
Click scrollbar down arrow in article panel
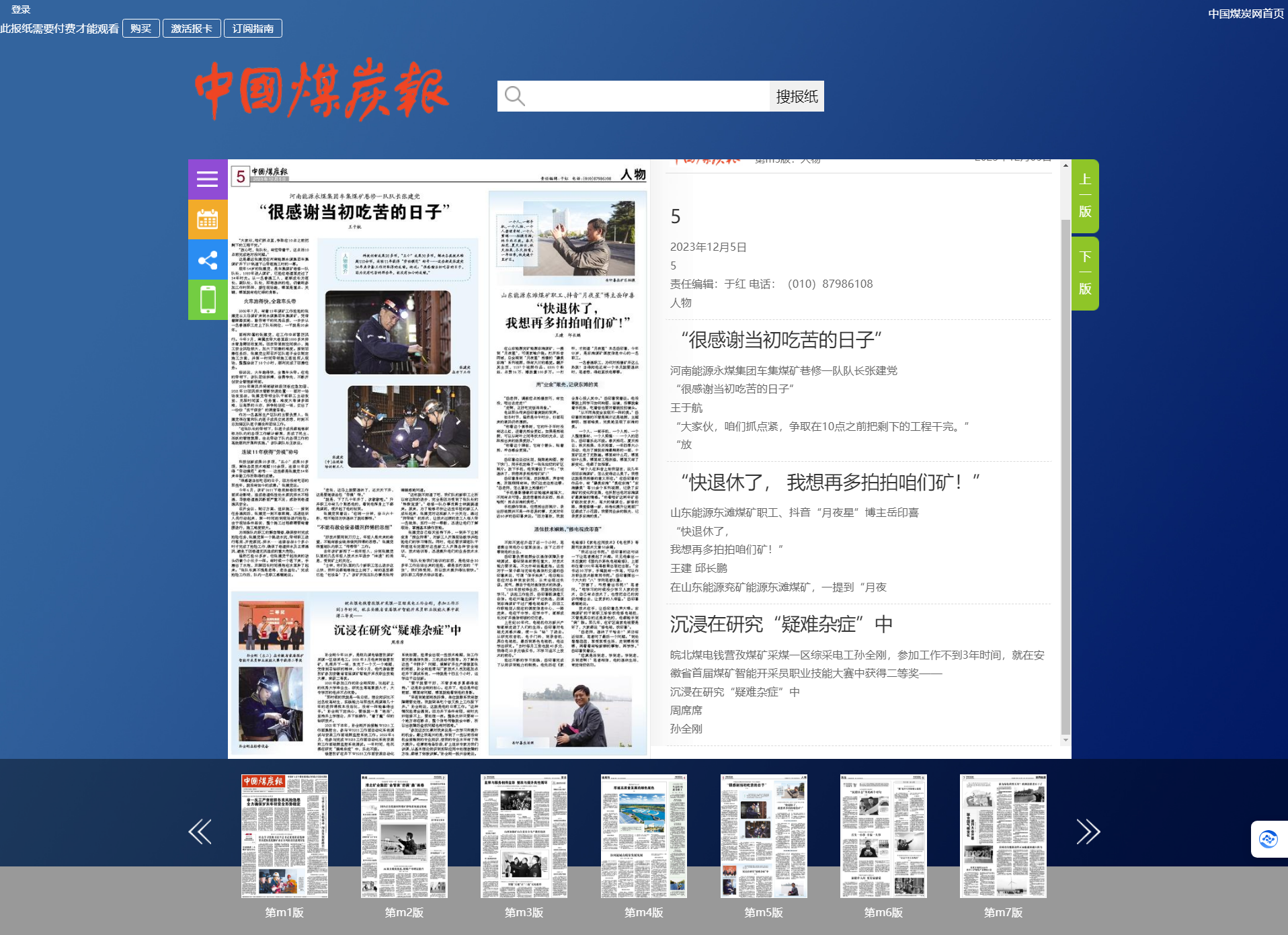1065,740
